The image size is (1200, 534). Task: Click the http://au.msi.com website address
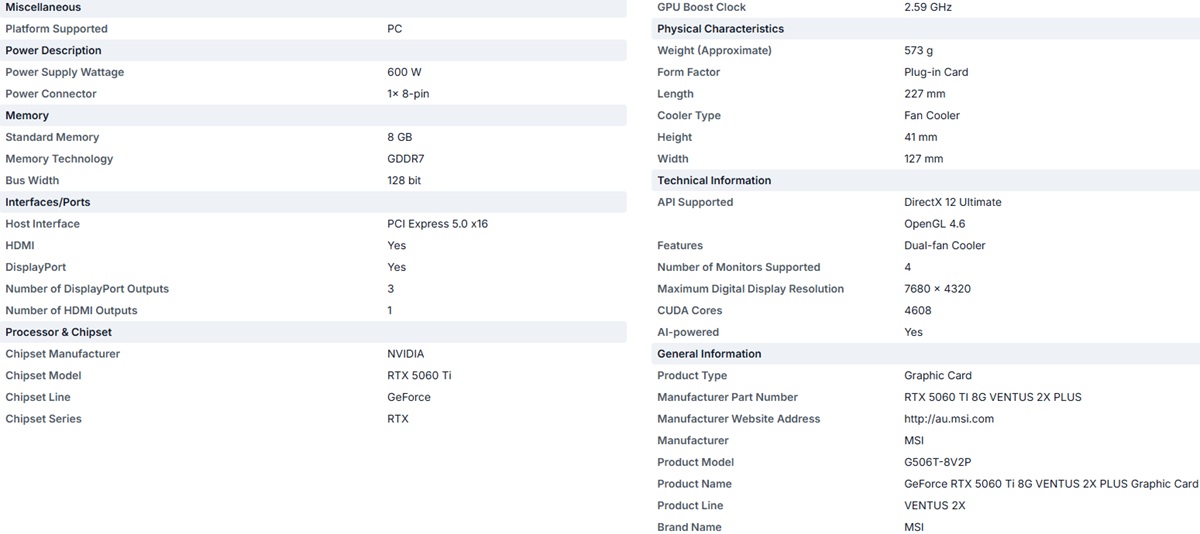coord(949,419)
